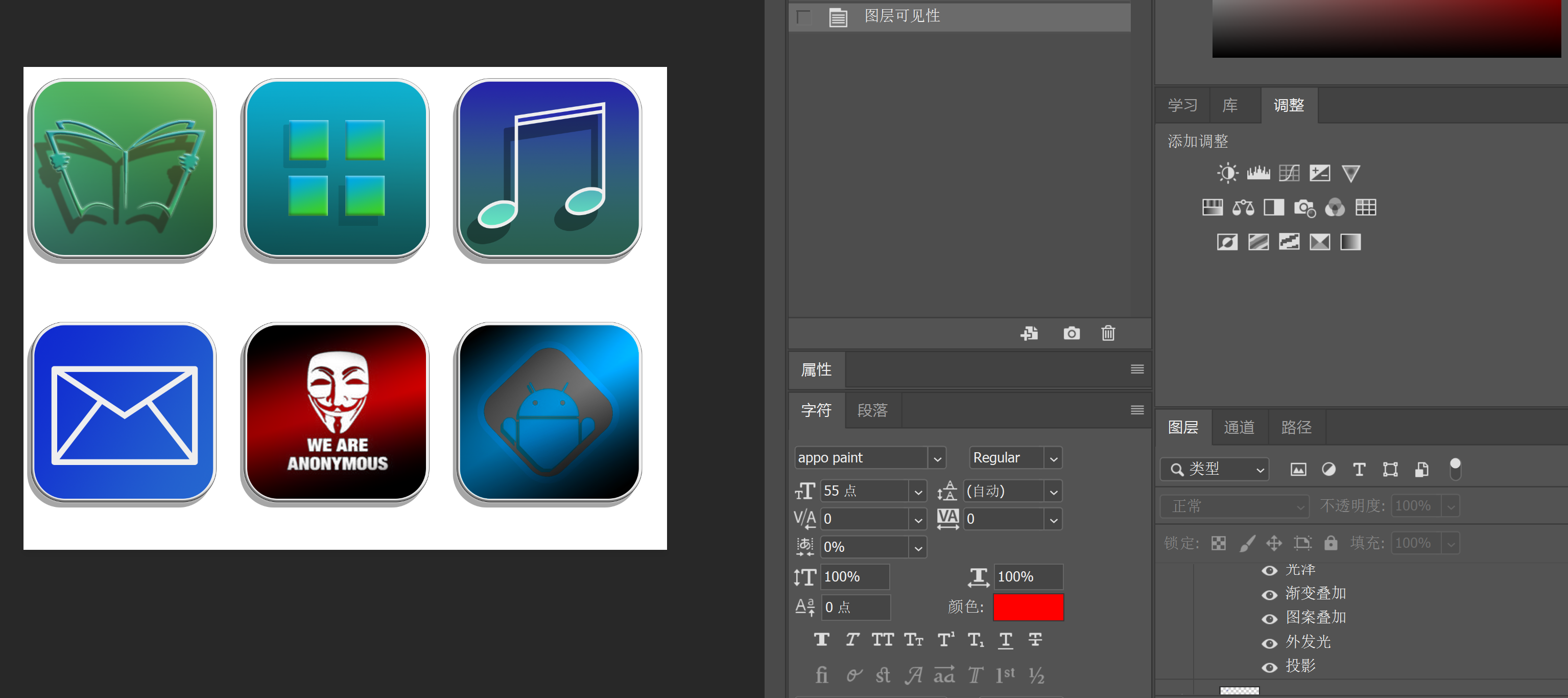Screen dimensions: 1568x698
Task: Hide the 外发光 layer effect
Action: coord(1269,643)
